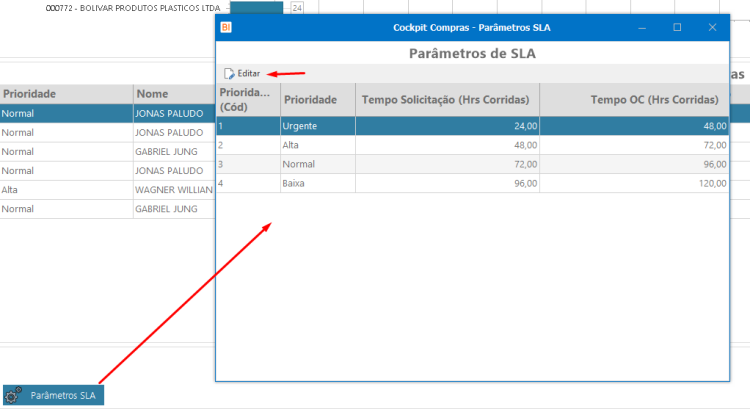The image size is (750, 409).
Task: Select the Normal row in SLA table
Action: pyautogui.click(x=473, y=164)
